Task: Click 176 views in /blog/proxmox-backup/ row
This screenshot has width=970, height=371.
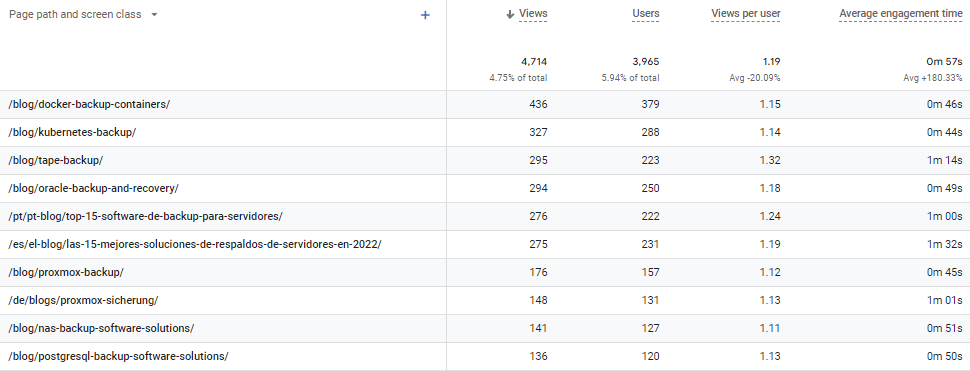Action: point(539,272)
